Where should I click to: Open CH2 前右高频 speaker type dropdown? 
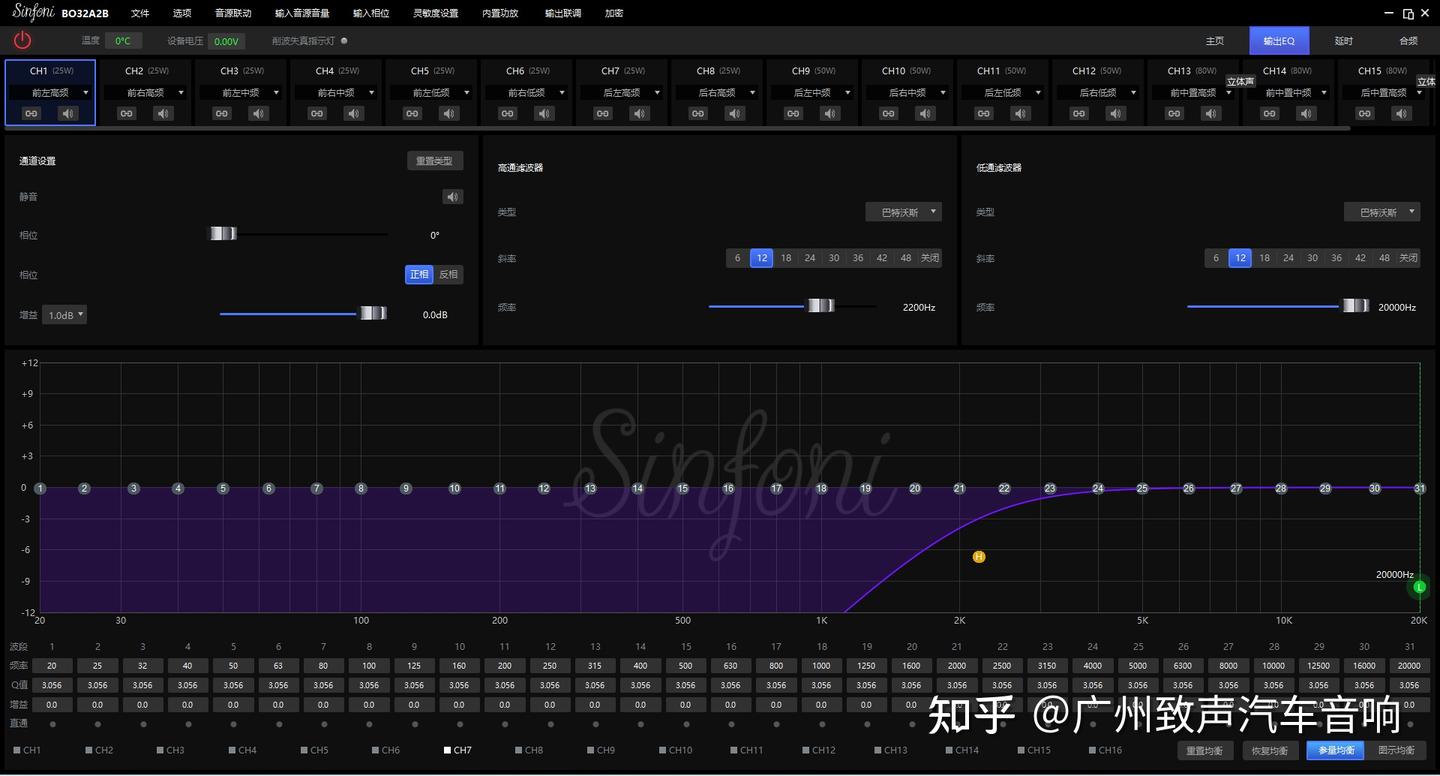[x=145, y=92]
